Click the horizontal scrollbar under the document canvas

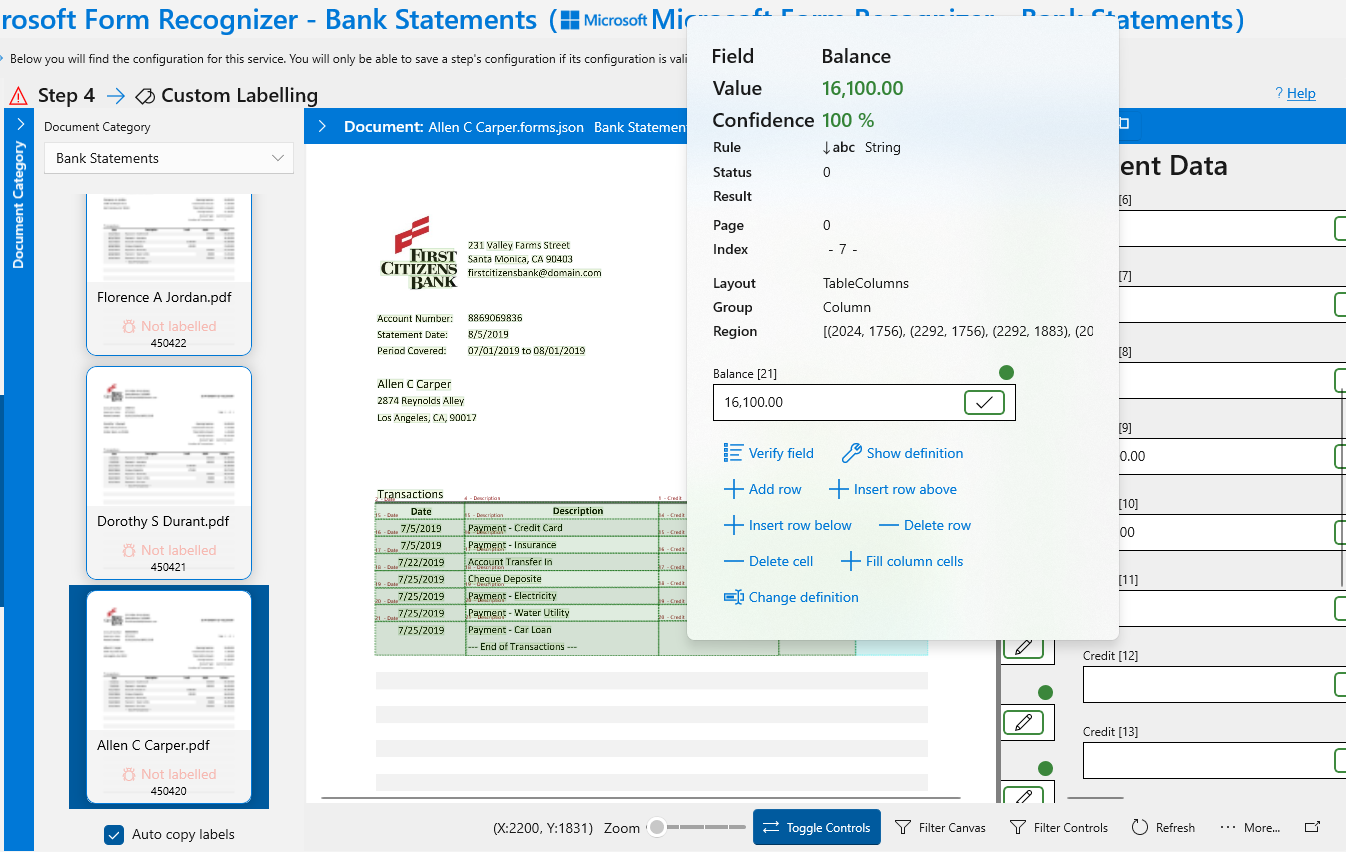tap(640, 798)
